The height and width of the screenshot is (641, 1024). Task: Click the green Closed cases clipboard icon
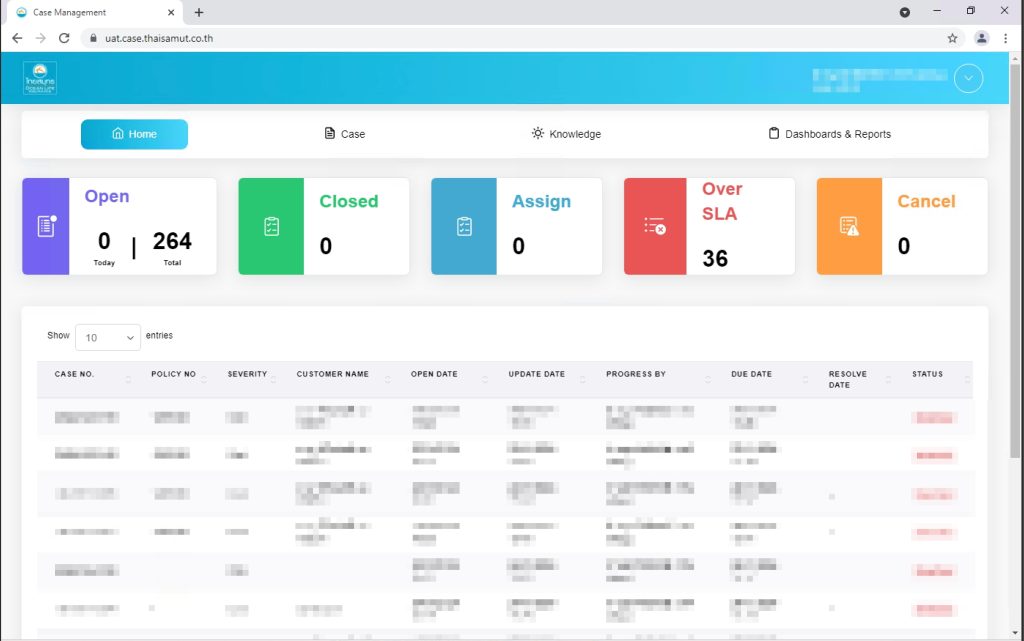tap(271, 226)
